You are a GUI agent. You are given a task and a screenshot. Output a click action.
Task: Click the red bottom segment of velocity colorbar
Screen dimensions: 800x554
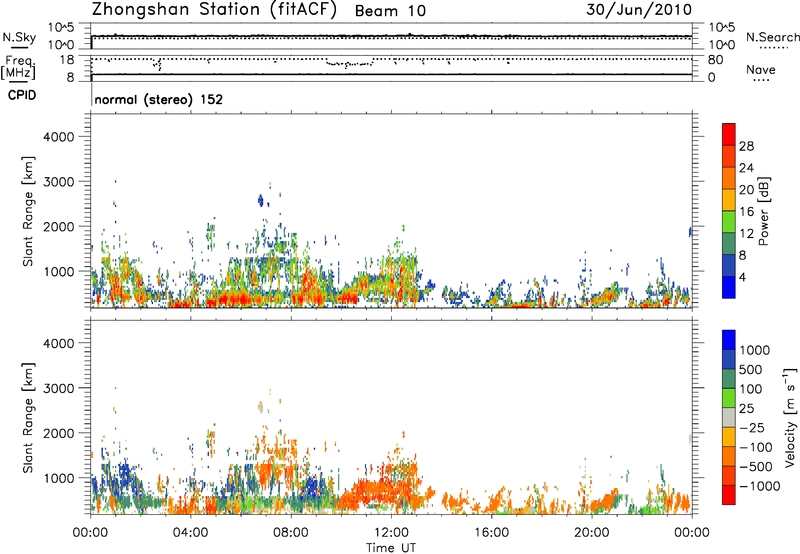tap(729, 495)
